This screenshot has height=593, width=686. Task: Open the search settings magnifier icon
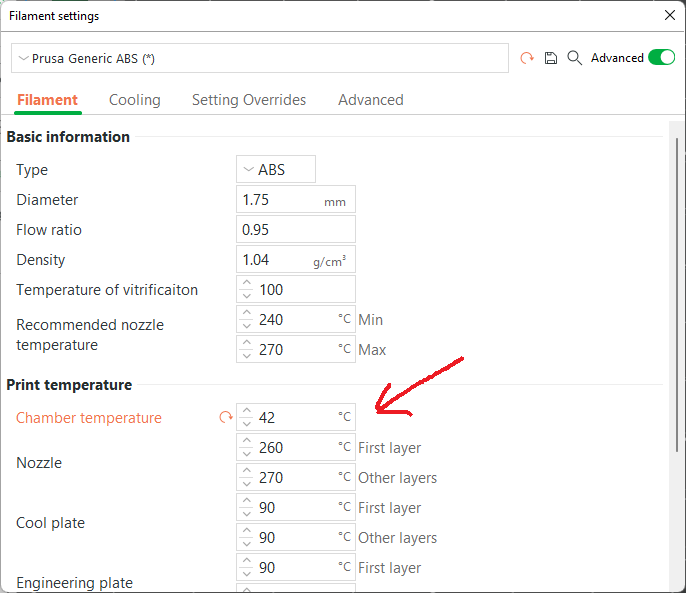pos(574,58)
